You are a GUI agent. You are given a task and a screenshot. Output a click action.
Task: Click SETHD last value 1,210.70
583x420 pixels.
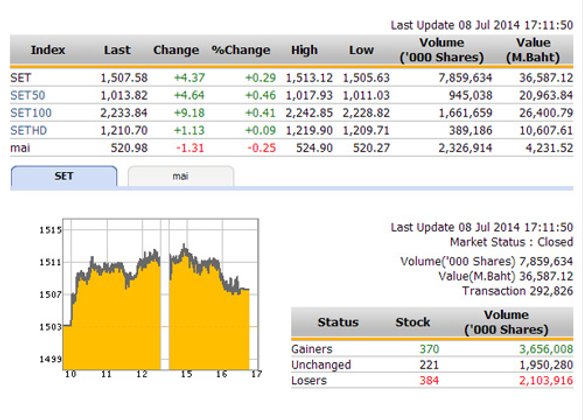coord(124,130)
